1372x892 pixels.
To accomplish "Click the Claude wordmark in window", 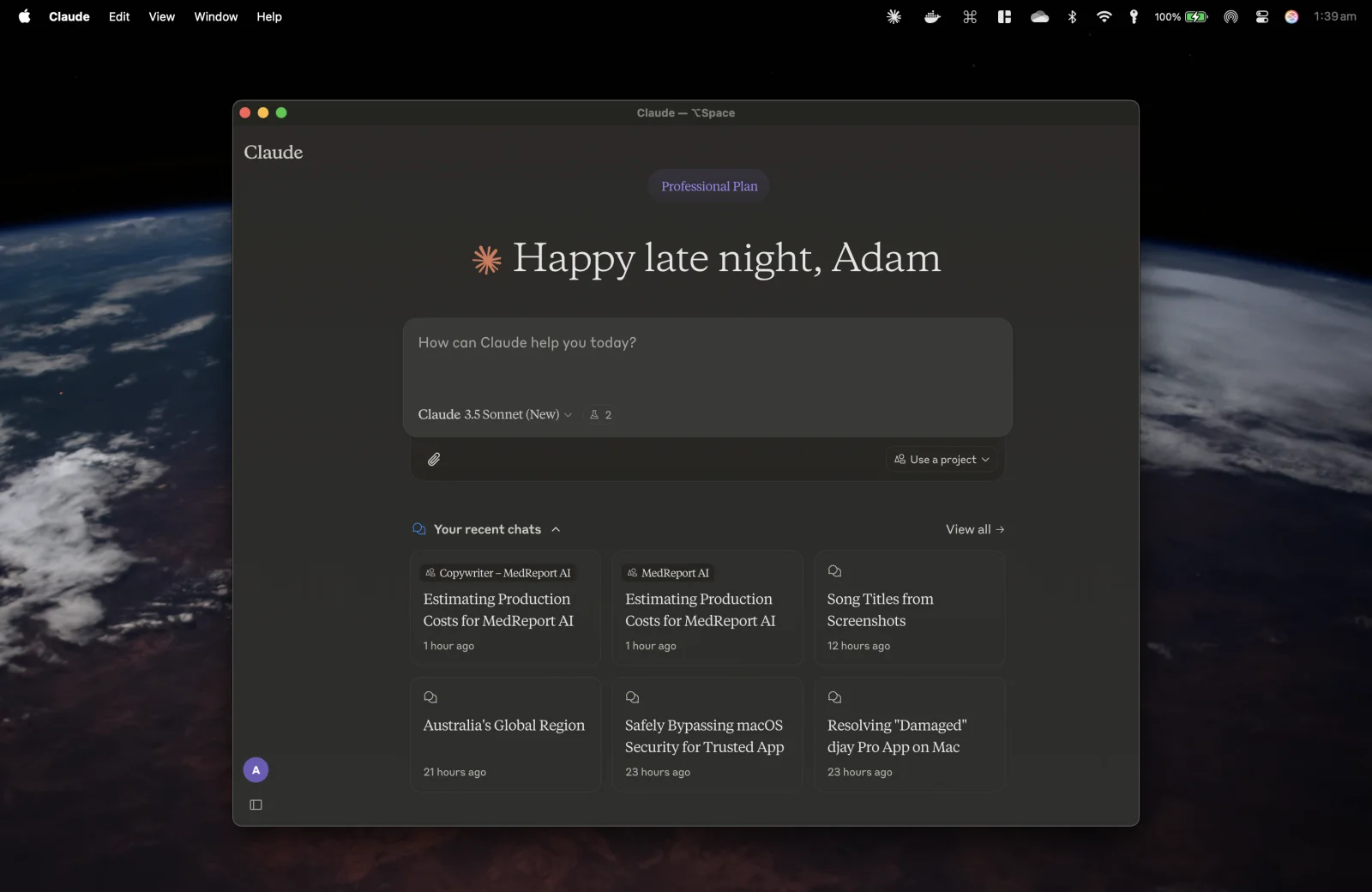I will (274, 153).
